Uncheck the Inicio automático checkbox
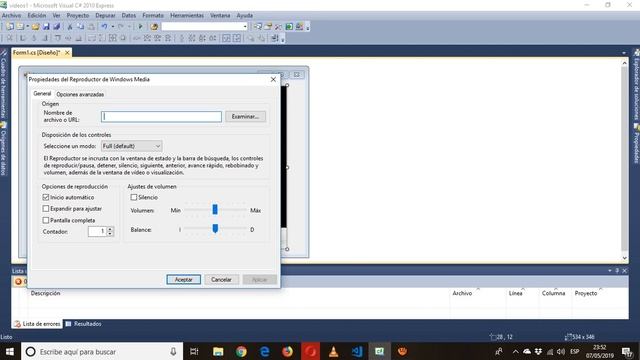The image size is (640, 360). point(46,197)
